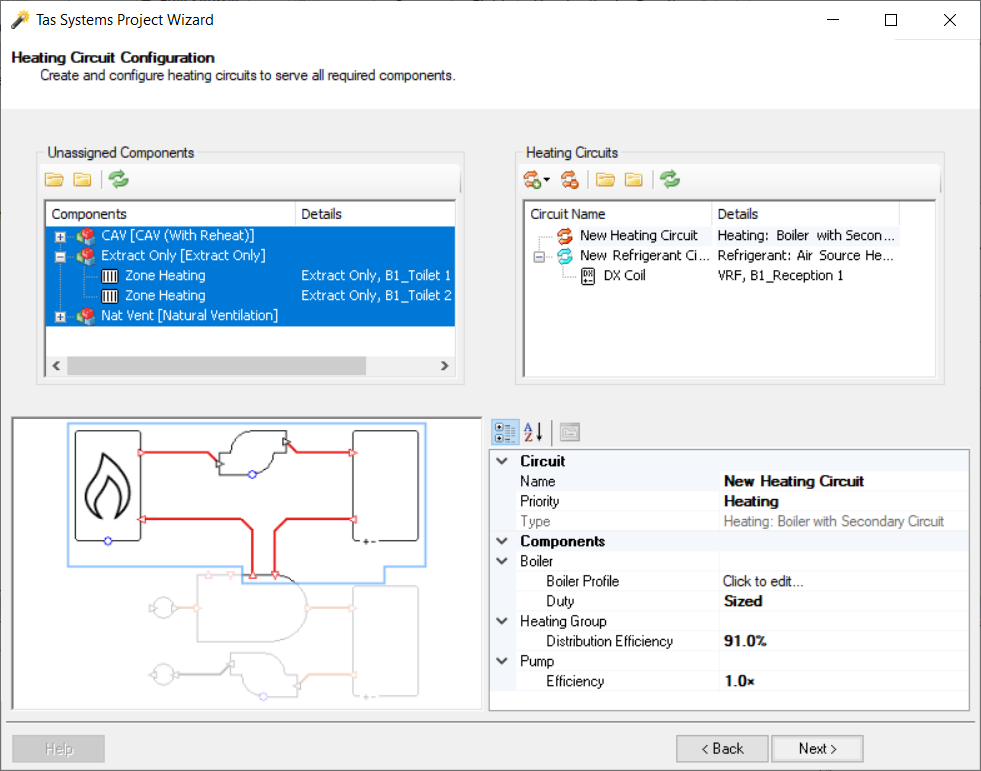
Task: Click expand-all folder icon in Heating Circuits
Action: click(x=605, y=180)
